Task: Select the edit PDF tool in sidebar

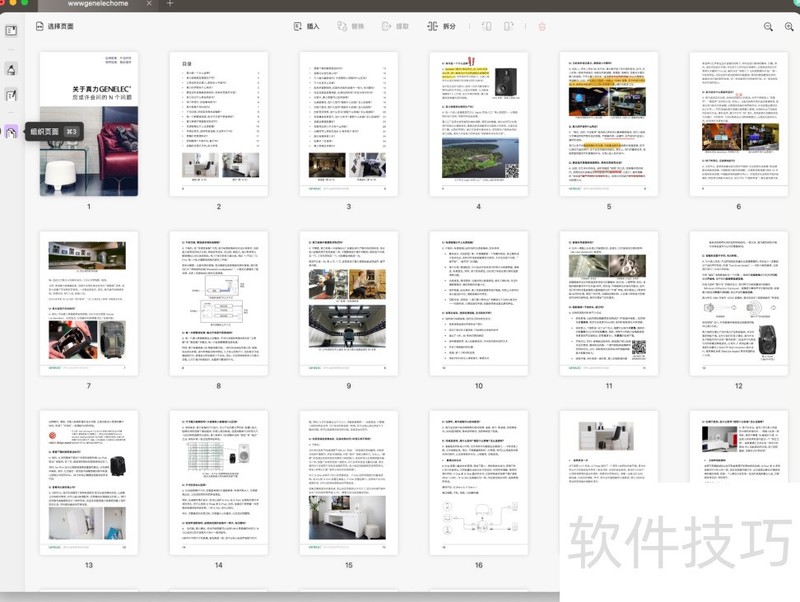Action: 12,96
